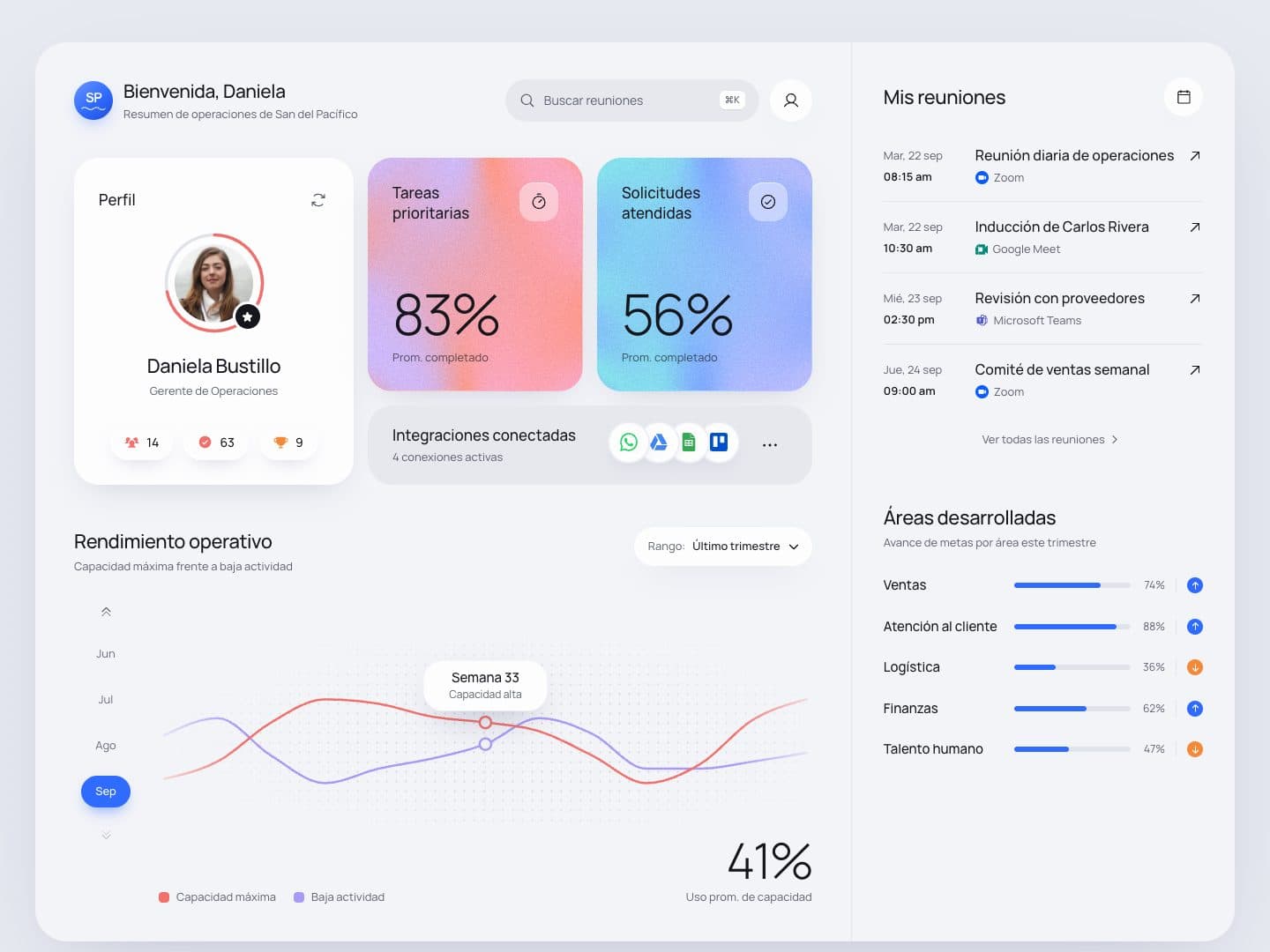
Task: Click the Talento humano downward trend icon
Action: tap(1195, 749)
